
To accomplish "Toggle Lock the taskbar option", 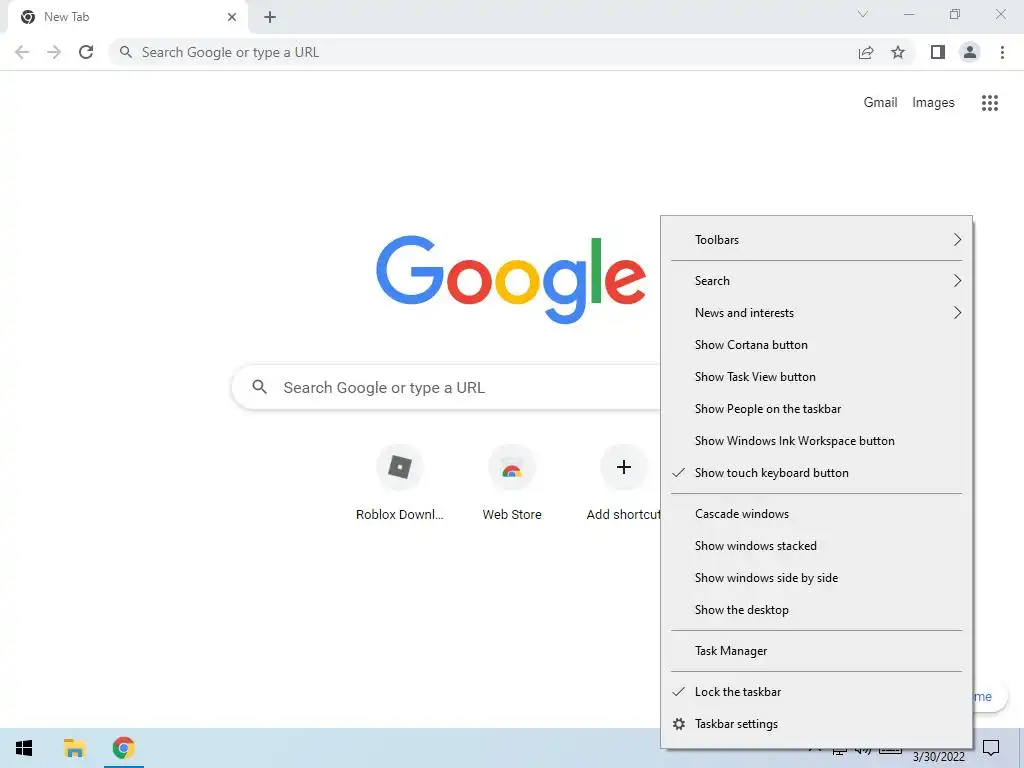I will click(x=816, y=692).
